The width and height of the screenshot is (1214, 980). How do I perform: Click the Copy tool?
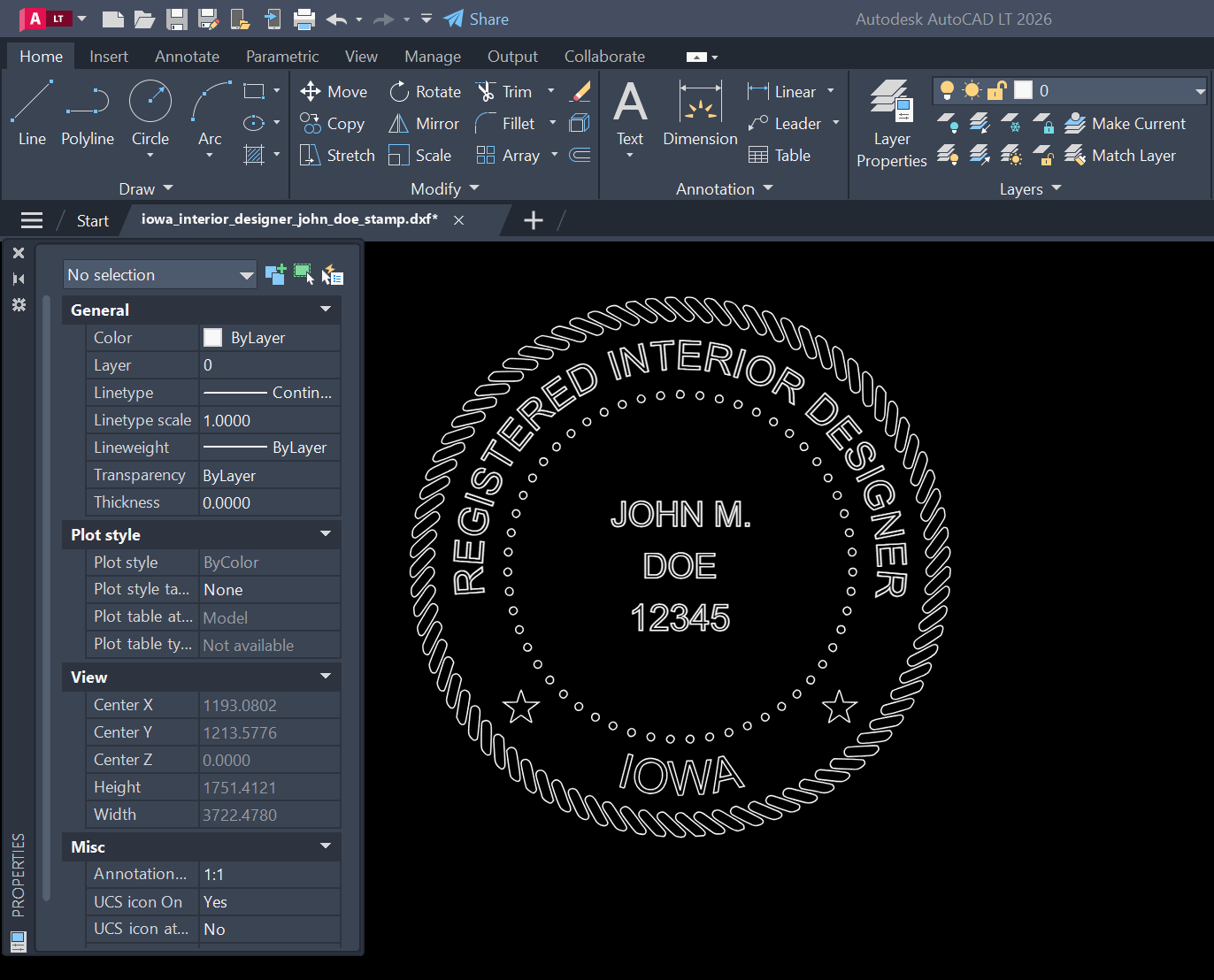[333, 123]
